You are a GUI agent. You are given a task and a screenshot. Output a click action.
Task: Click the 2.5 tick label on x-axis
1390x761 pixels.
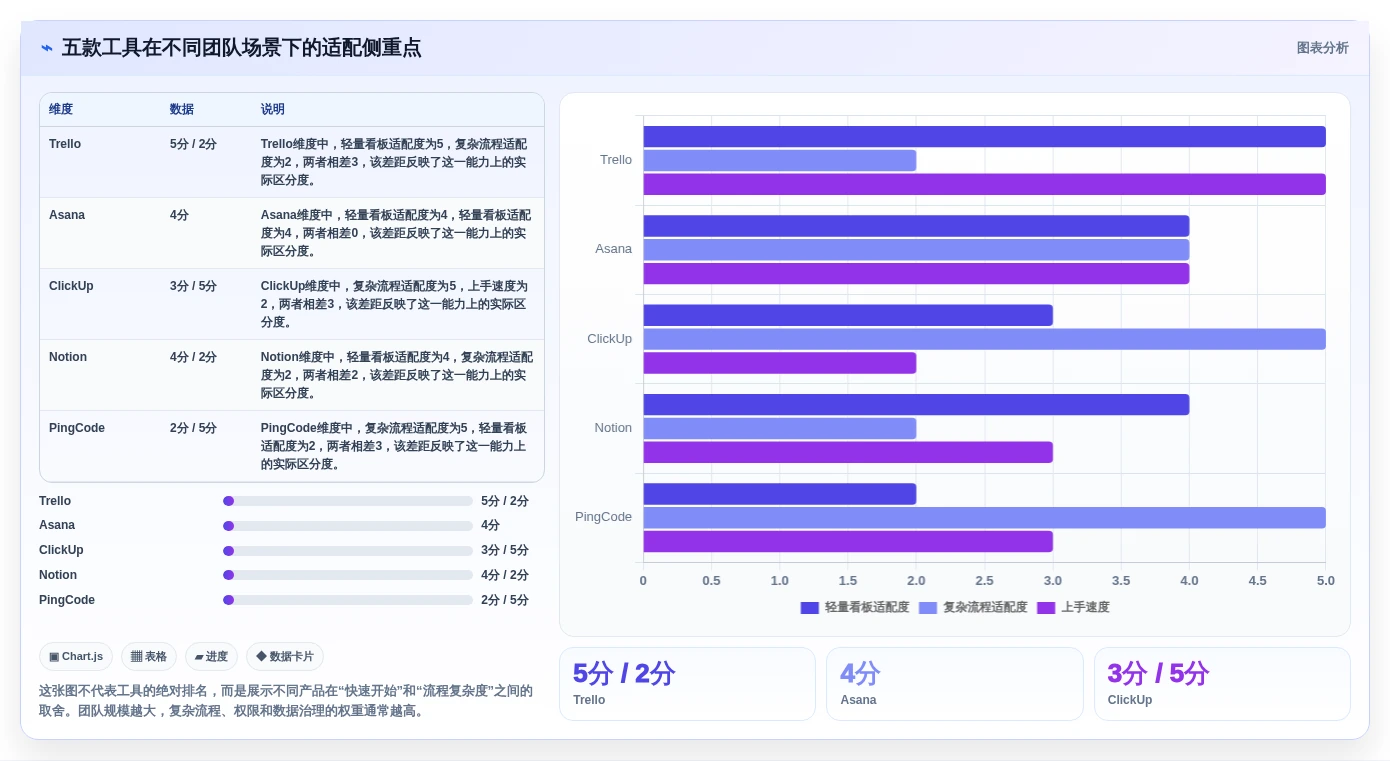[984, 581]
